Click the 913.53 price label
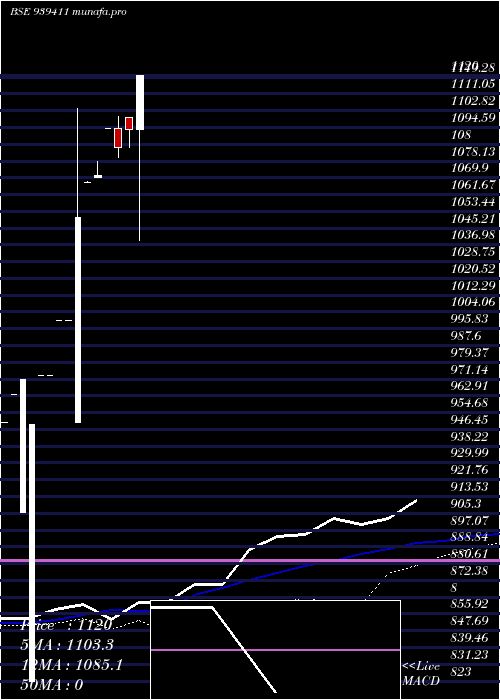500x700 pixels. pos(470,487)
